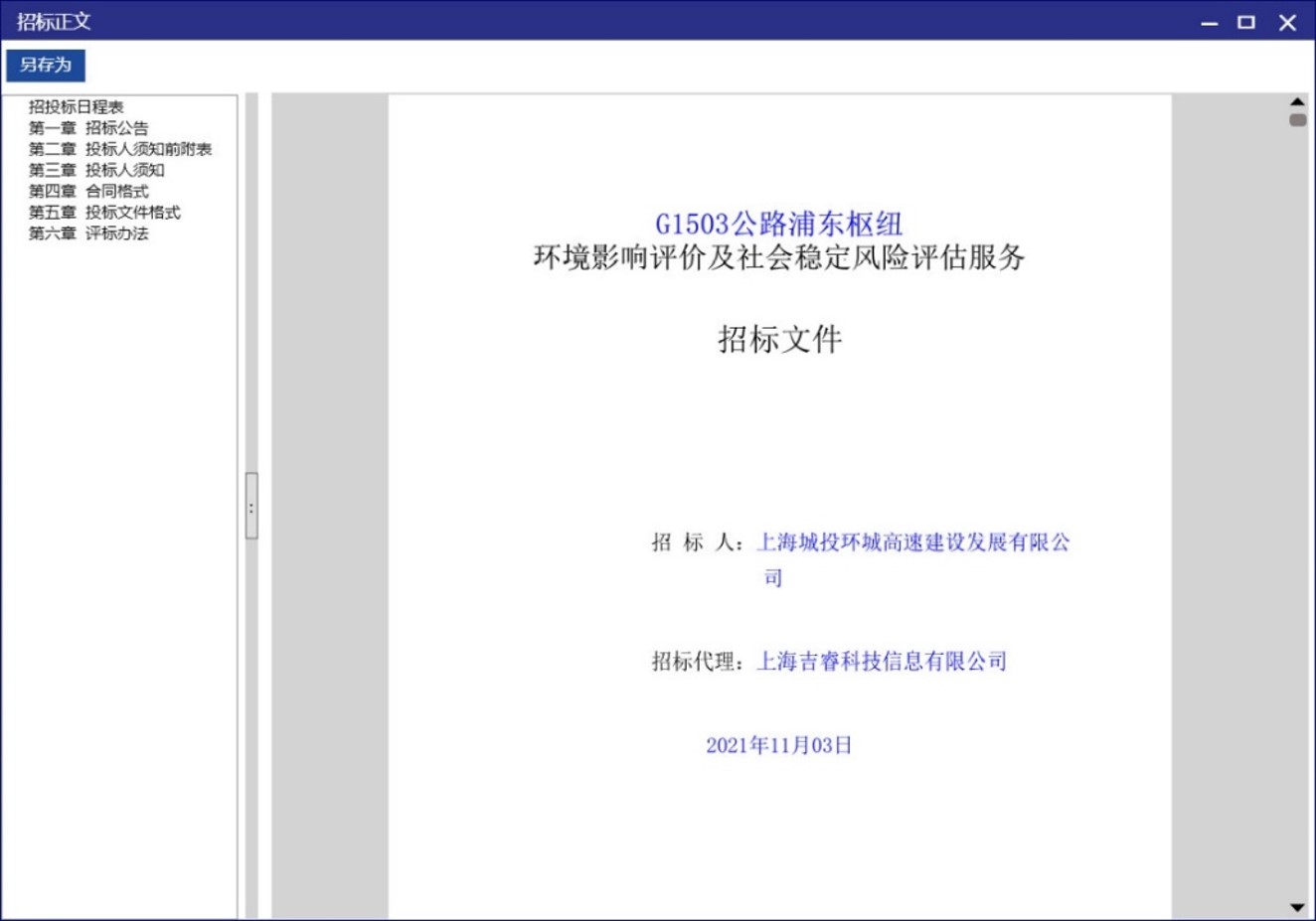Viewport: 1316px width, 921px height.
Task: Click the sidebar collapse splitter handle
Action: [251, 507]
